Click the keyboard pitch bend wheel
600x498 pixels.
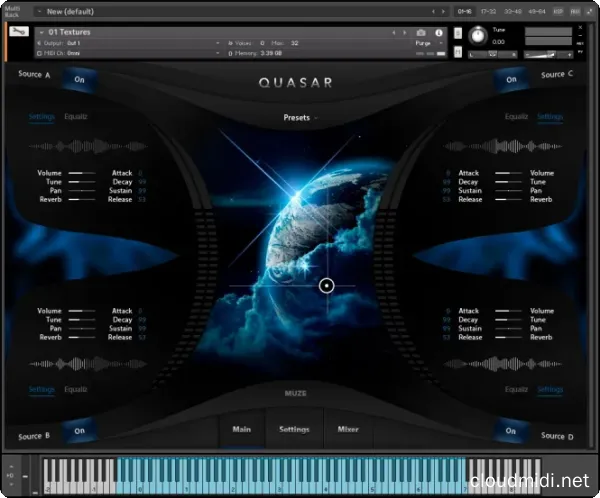click(x=25, y=476)
